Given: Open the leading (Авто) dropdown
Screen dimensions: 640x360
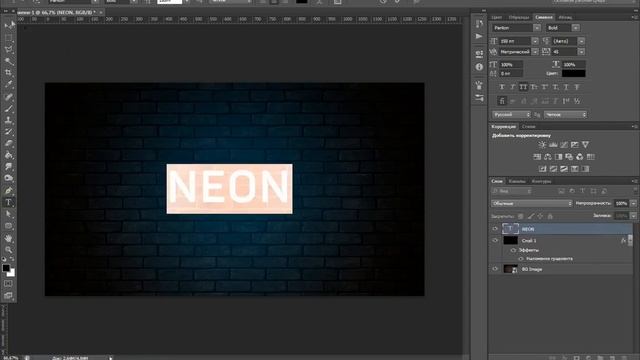Looking at the screenshot, I should coord(581,41).
